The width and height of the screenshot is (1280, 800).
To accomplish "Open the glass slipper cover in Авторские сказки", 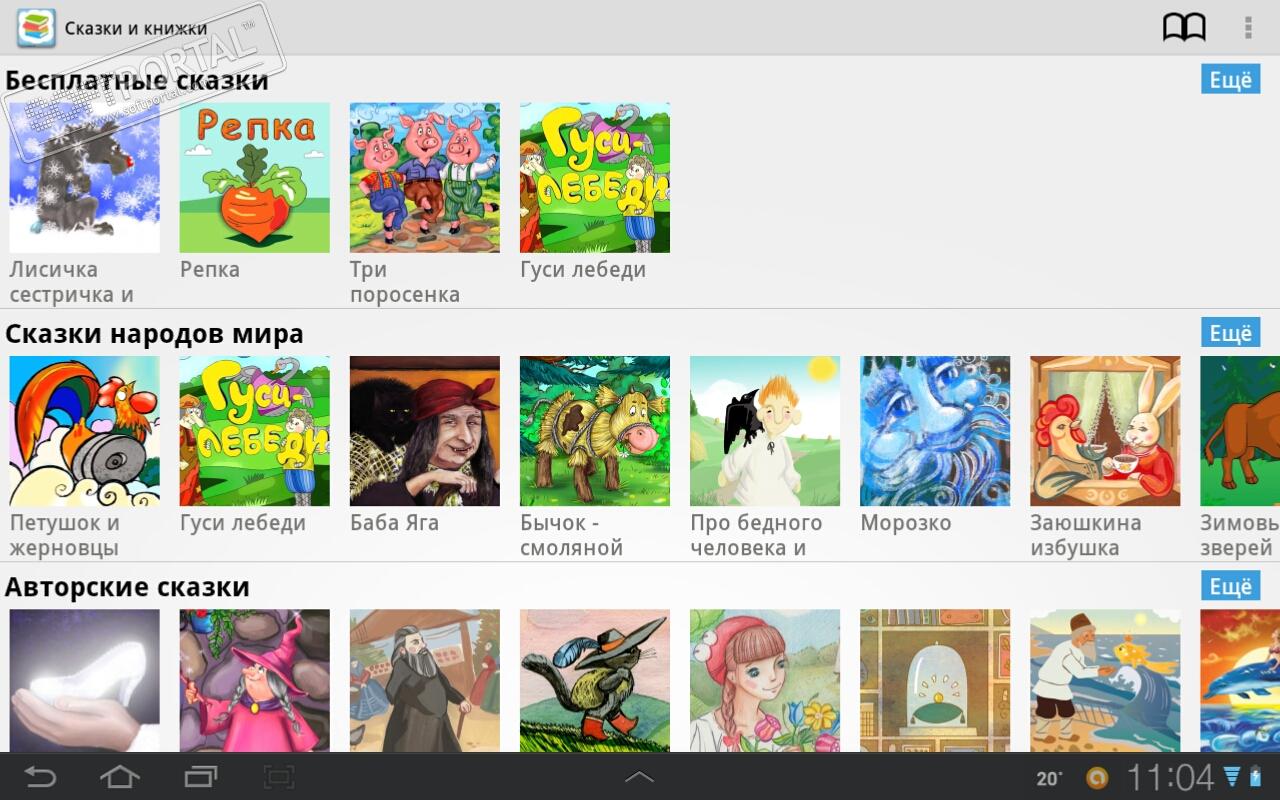I will [x=85, y=680].
